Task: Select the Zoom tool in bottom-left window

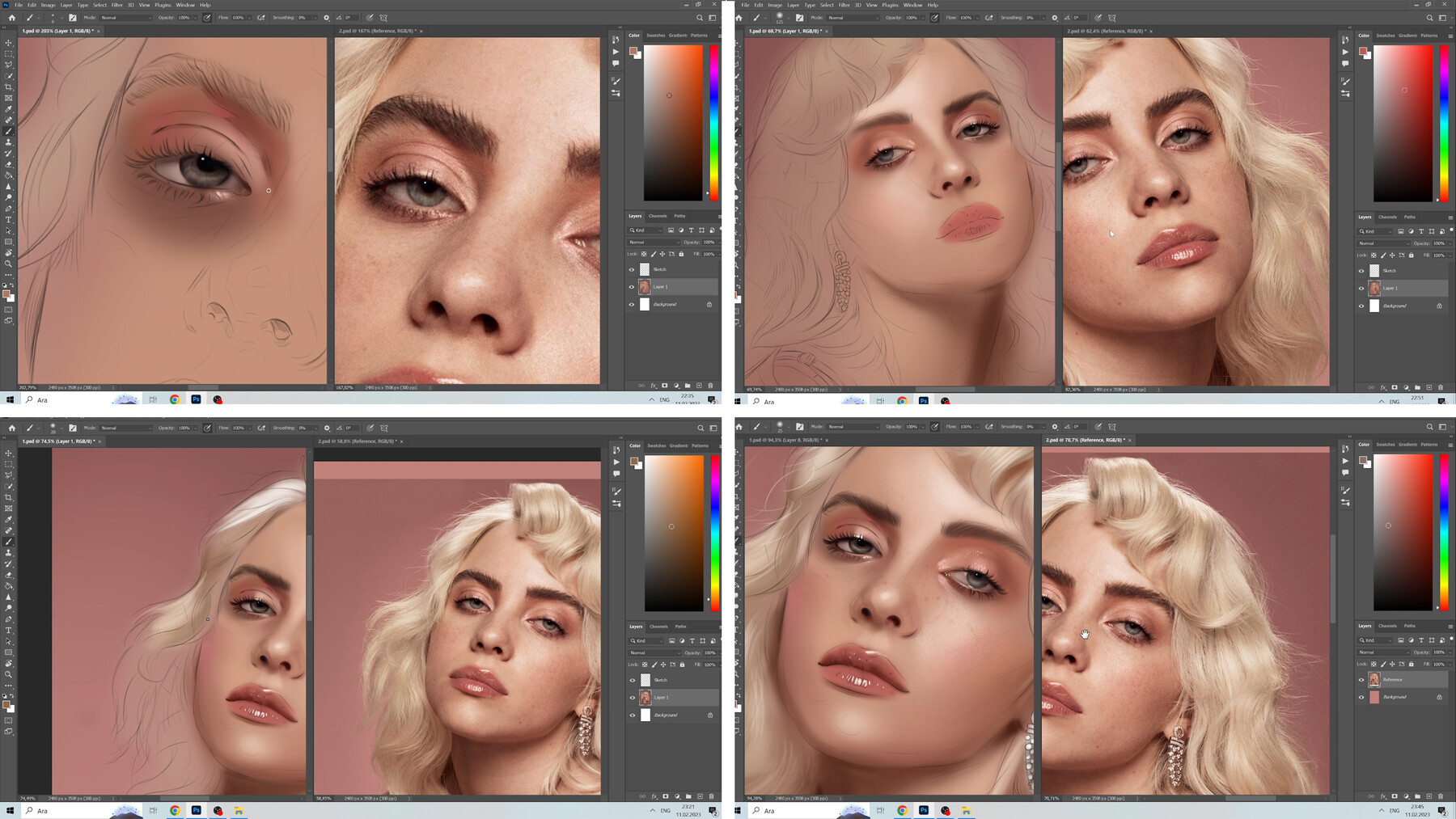Action: coord(9,674)
